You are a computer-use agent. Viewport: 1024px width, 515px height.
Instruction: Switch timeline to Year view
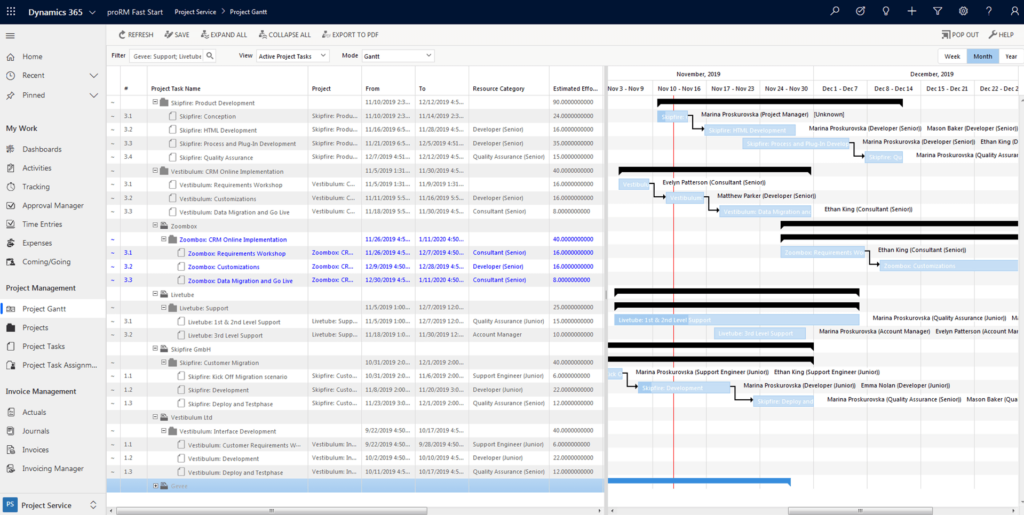1011,56
